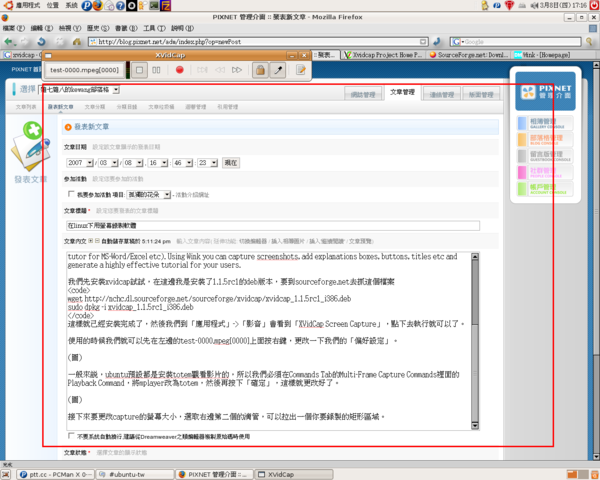The width and height of the screenshot is (600, 480).
Task: Open the Firefox home page icon
Action: pyautogui.click(x=77, y=41)
